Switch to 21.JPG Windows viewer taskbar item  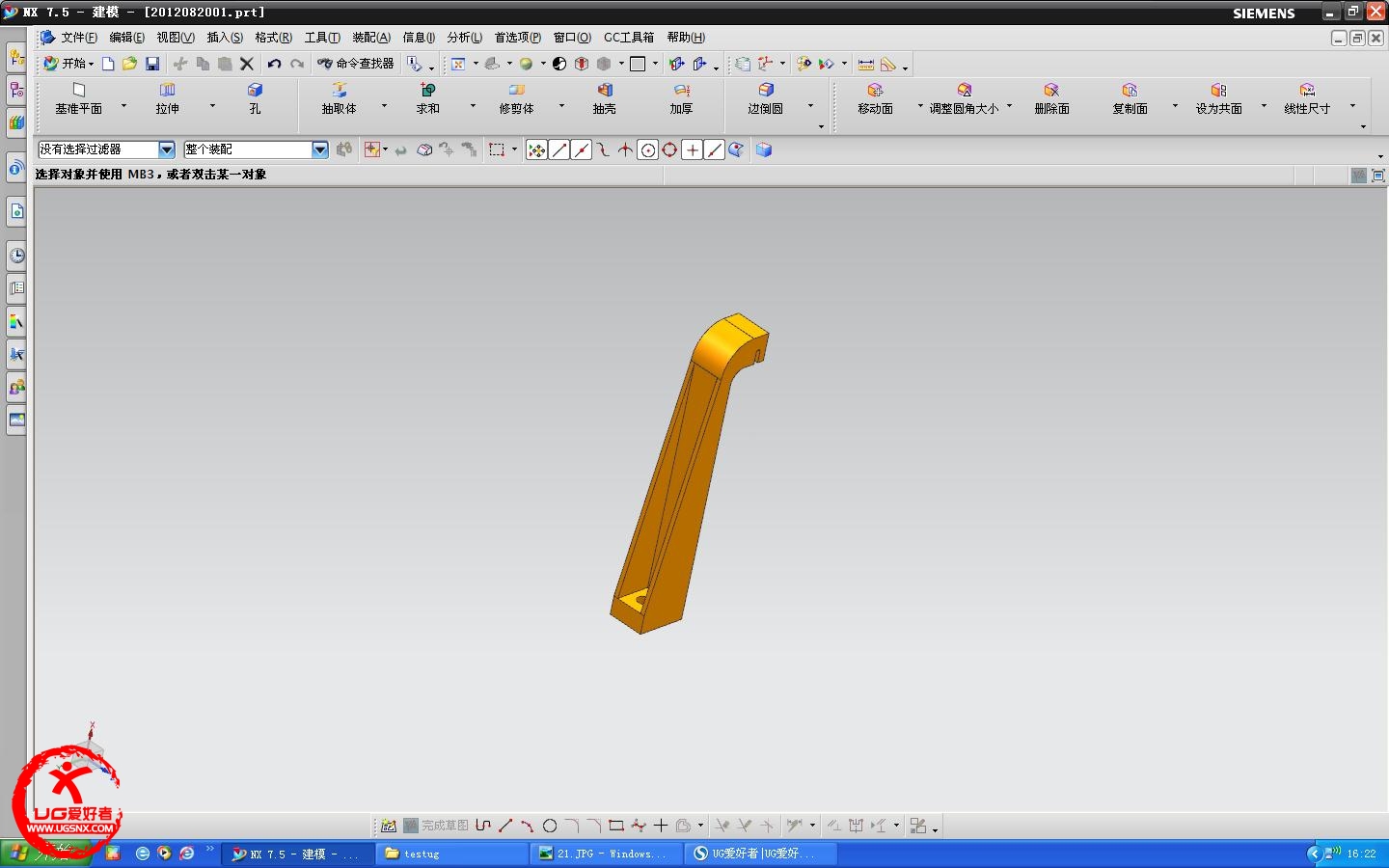(606, 854)
